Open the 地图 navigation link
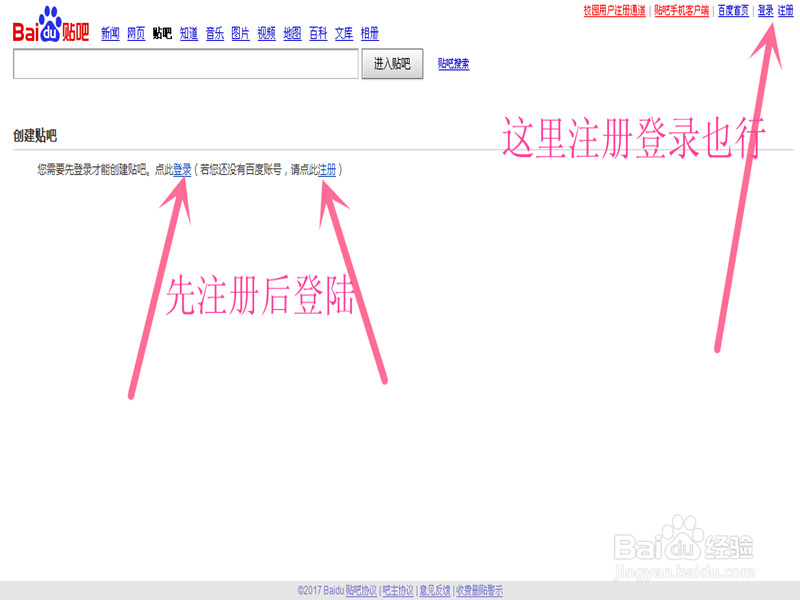This screenshot has width=800, height=600. pyautogui.click(x=292, y=34)
